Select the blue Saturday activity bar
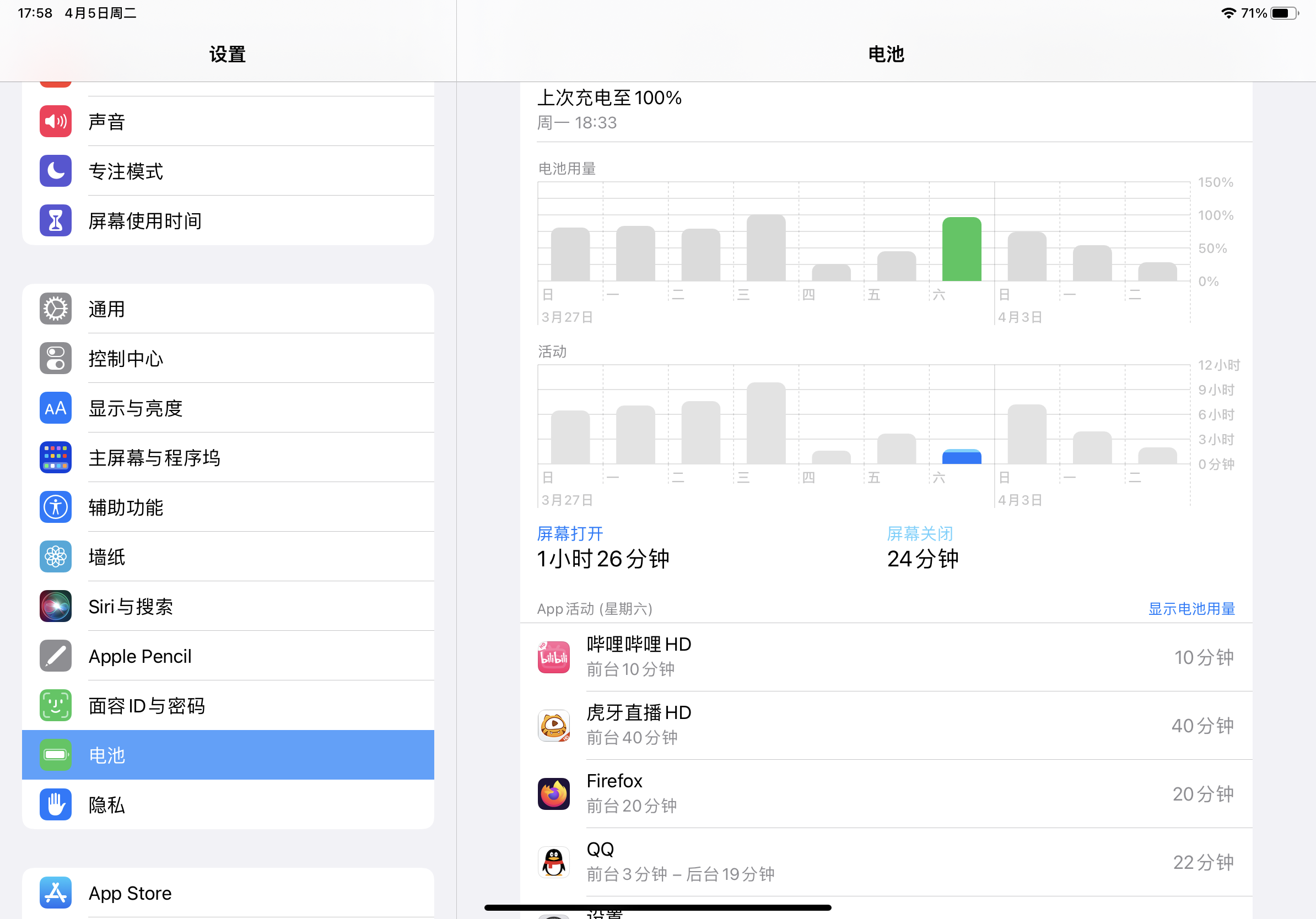Screen dimensions: 1316x919 point(961,457)
